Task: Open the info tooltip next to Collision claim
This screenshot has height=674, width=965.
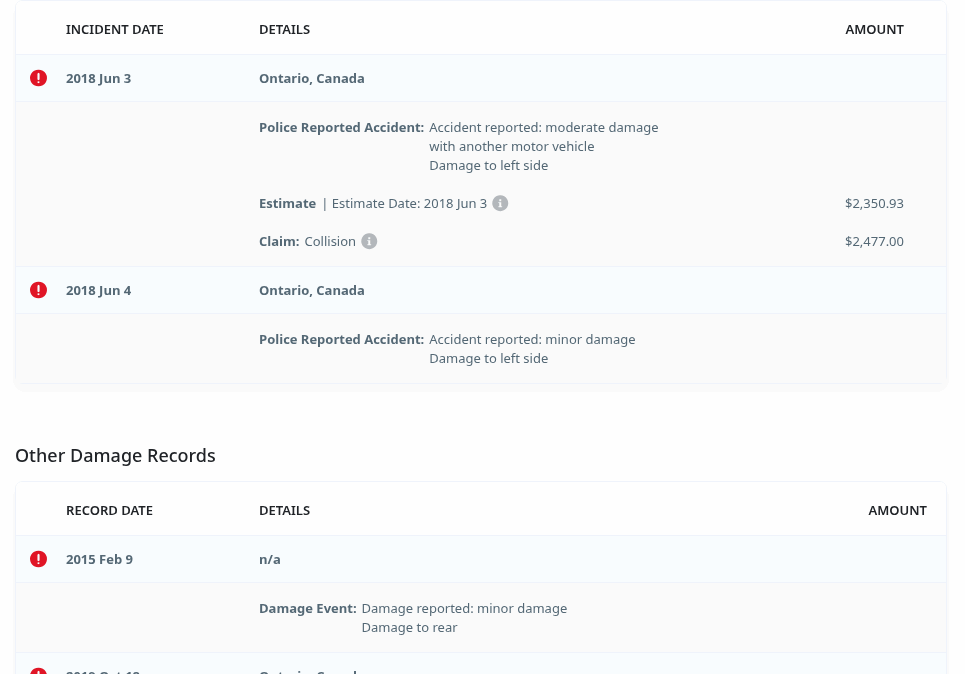Action: [x=369, y=241]
